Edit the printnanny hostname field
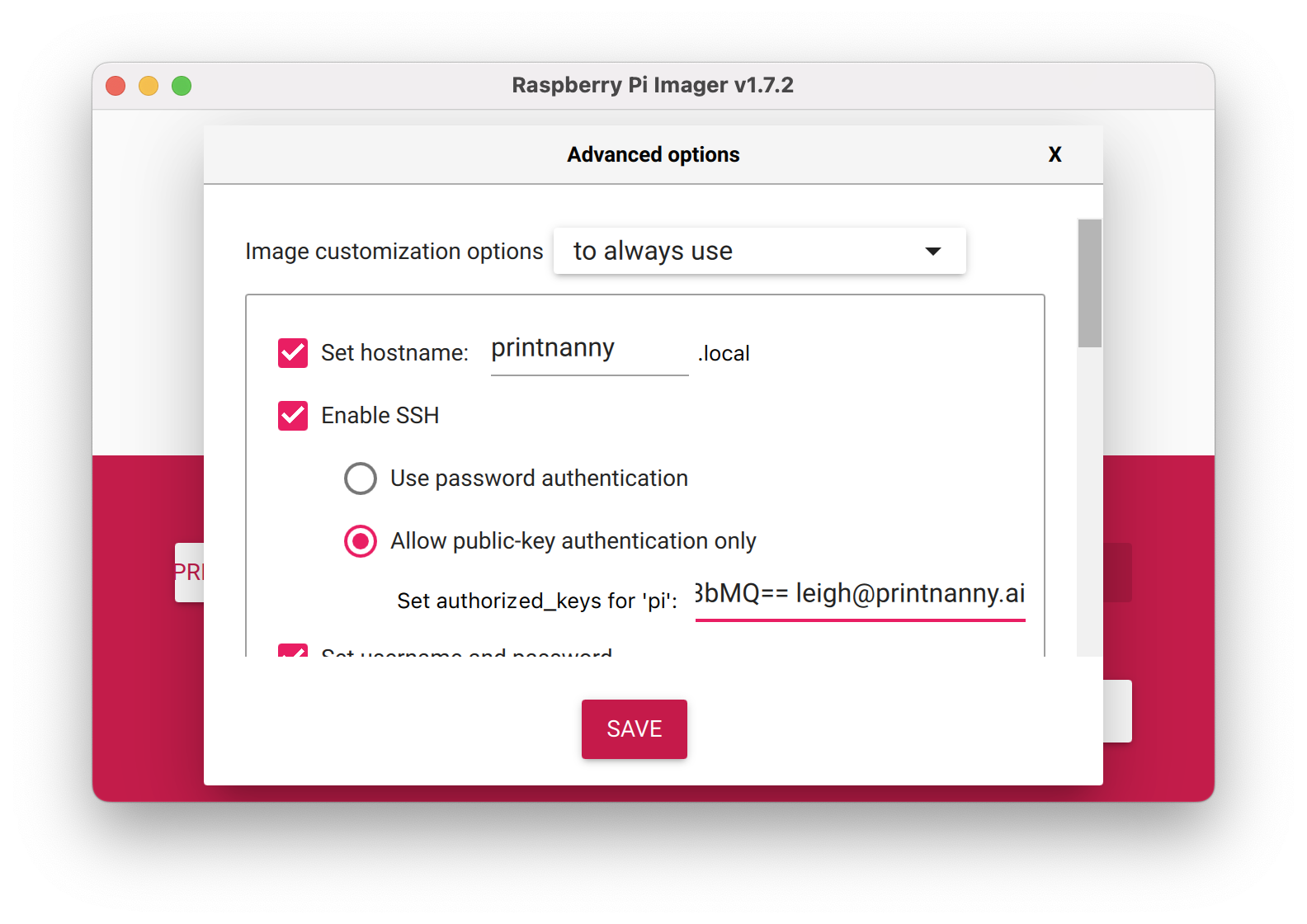 [x=589, y=351]
